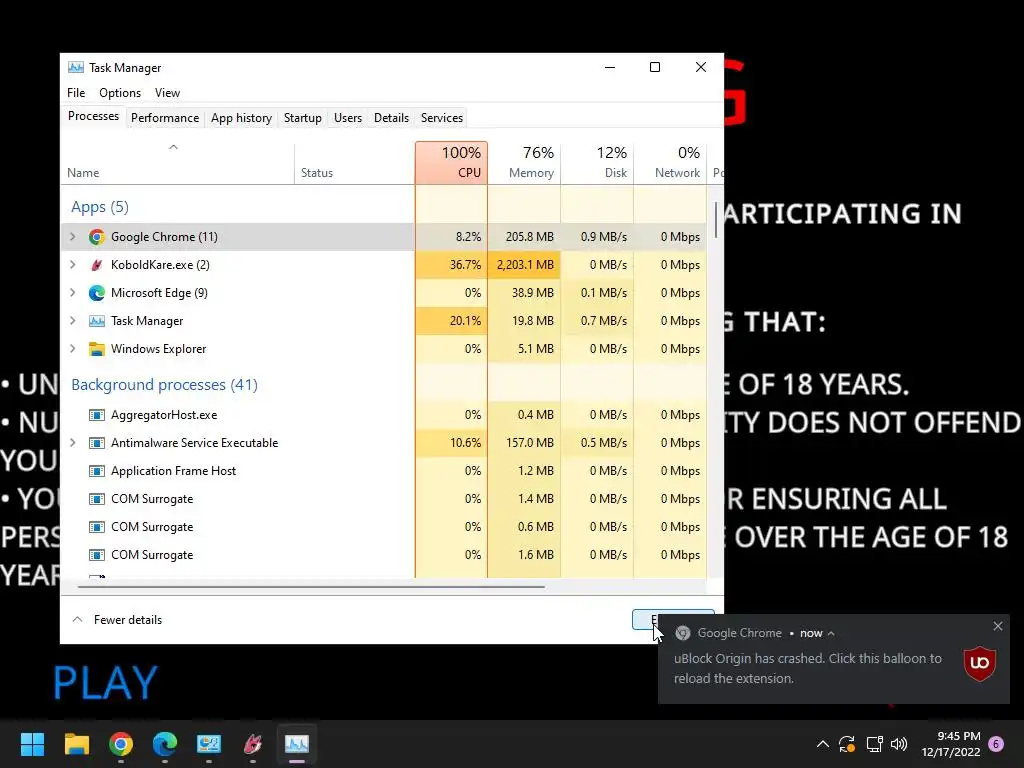Show hidden system tray icons
This screenshot has width=1024, height=768.
[x=823, y=744]
